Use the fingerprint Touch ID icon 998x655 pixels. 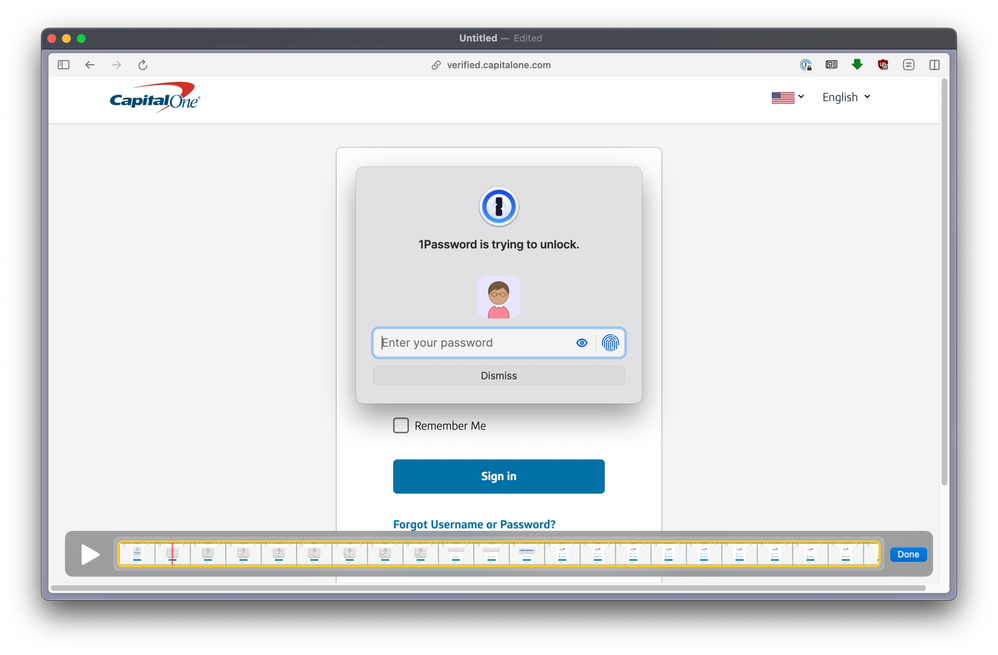(x=610, y=343)
